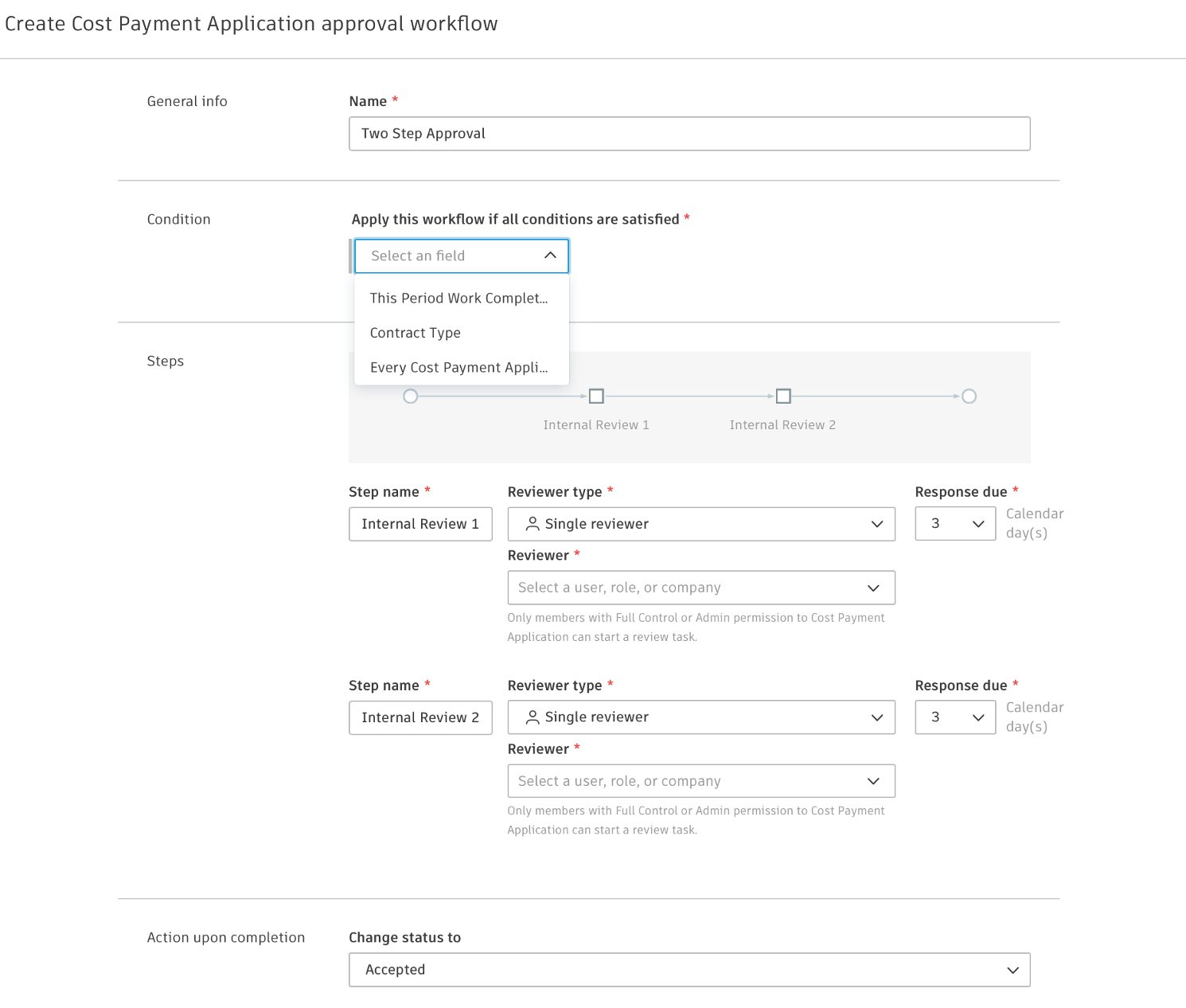Viewport: 1186px width, 1008px height.
Task: Open Reviewer type dropdown for Internal Review 1
Action: [701, 524]
